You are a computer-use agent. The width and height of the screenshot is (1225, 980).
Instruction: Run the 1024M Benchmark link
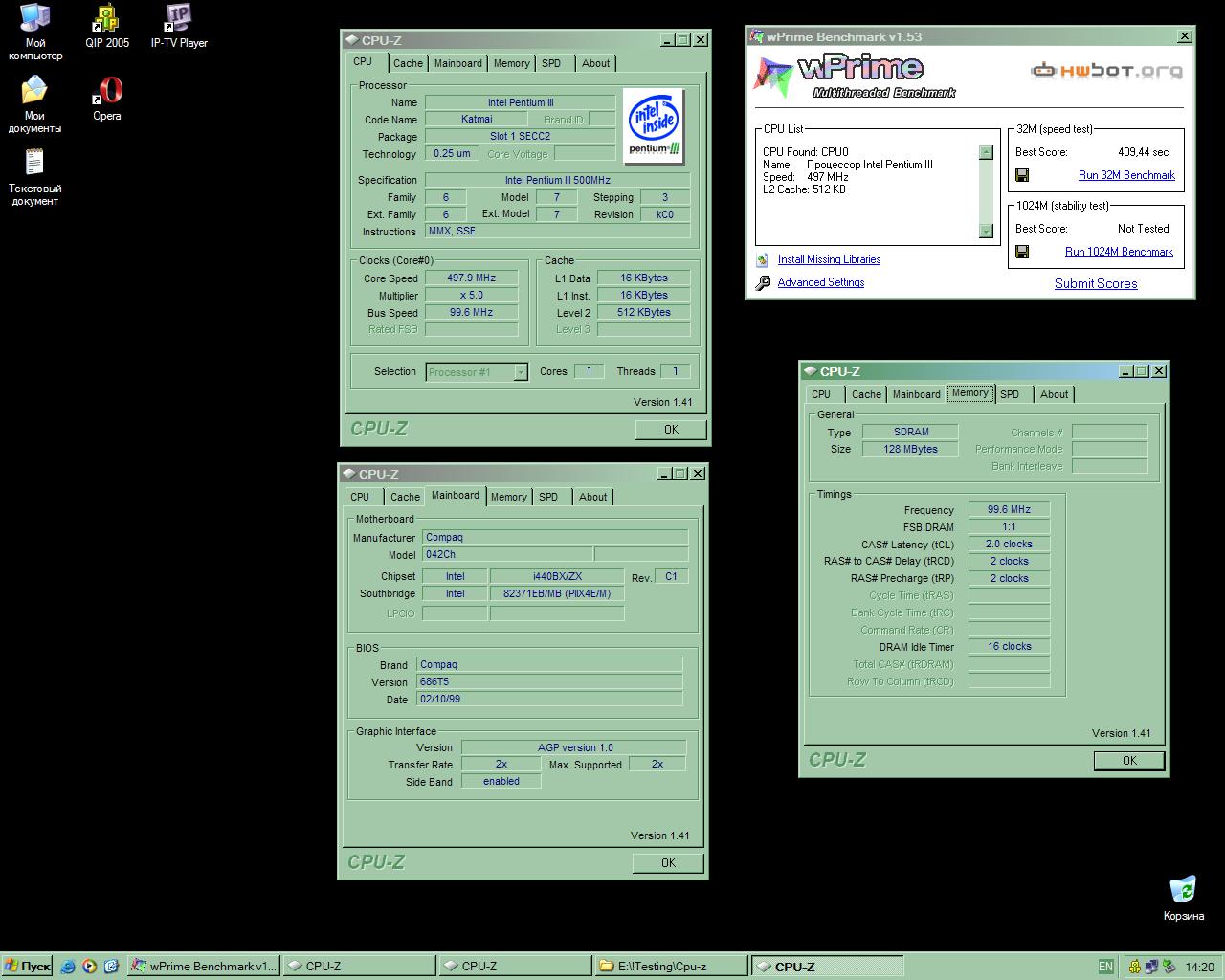click(1119, 252)
